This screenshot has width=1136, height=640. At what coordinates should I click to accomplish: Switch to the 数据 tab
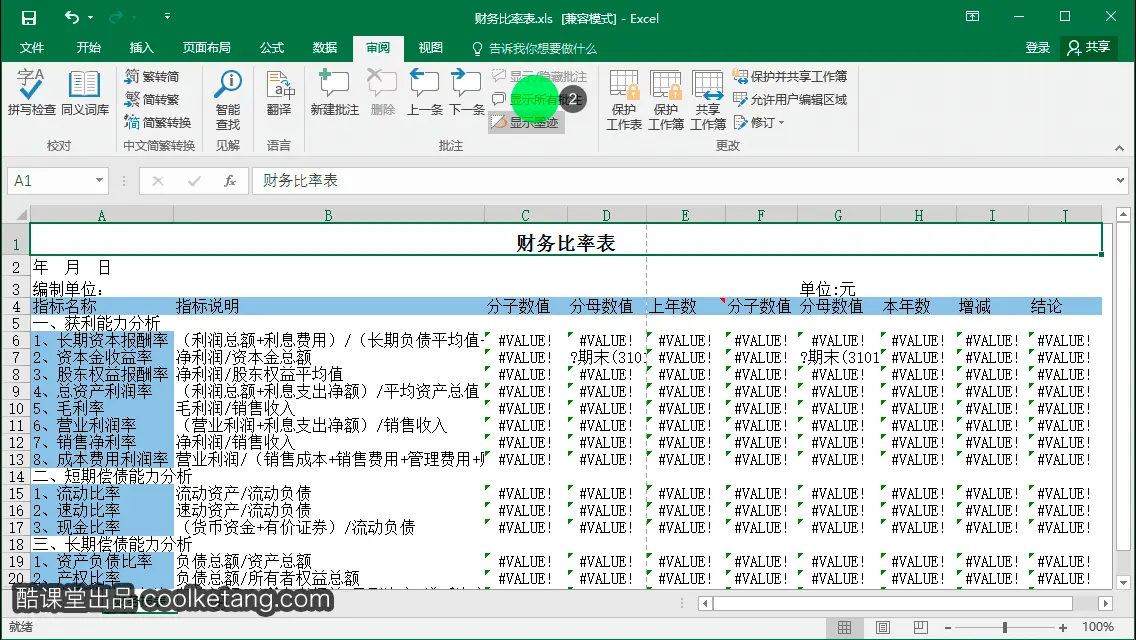click(x=325, y=48)
